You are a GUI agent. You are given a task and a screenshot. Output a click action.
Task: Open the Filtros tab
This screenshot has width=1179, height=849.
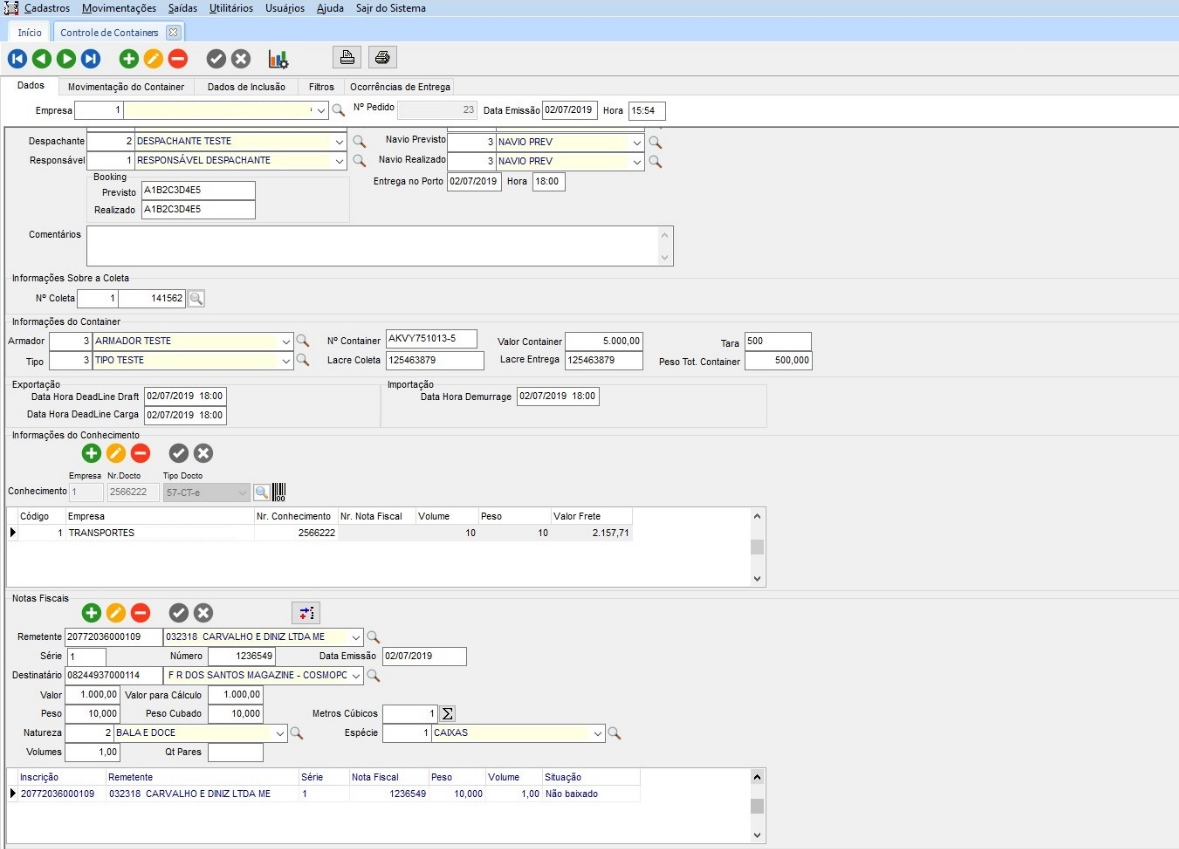coord(321,87)
